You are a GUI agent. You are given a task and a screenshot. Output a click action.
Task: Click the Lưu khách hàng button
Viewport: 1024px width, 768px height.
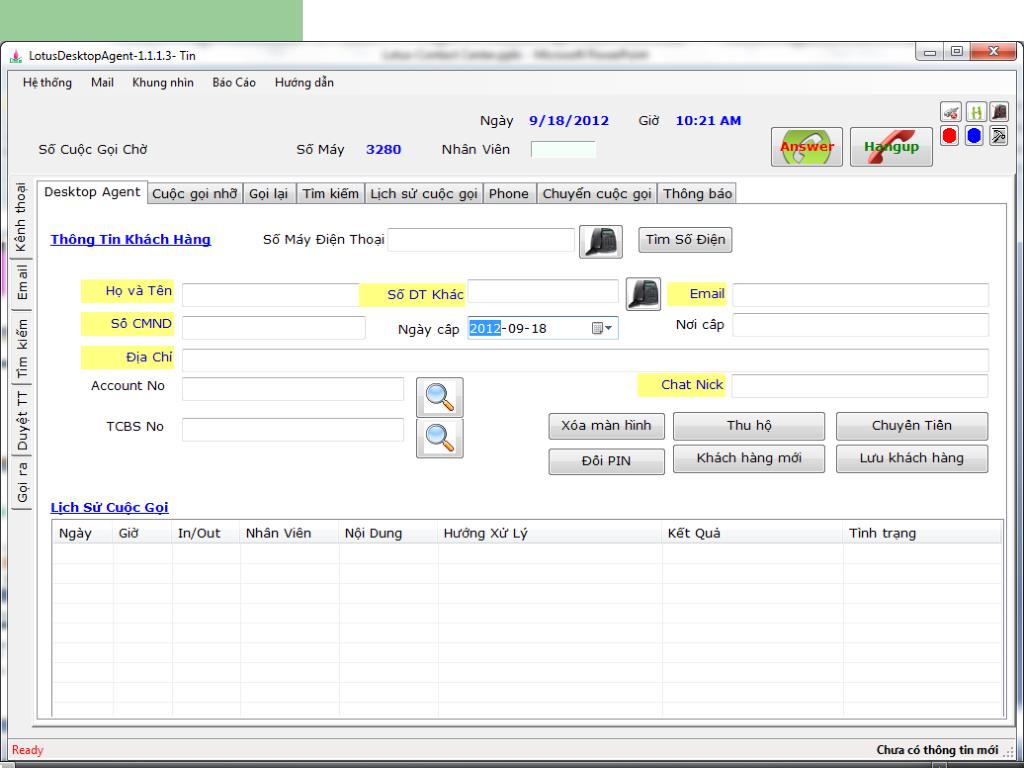(x=912, y=458)
